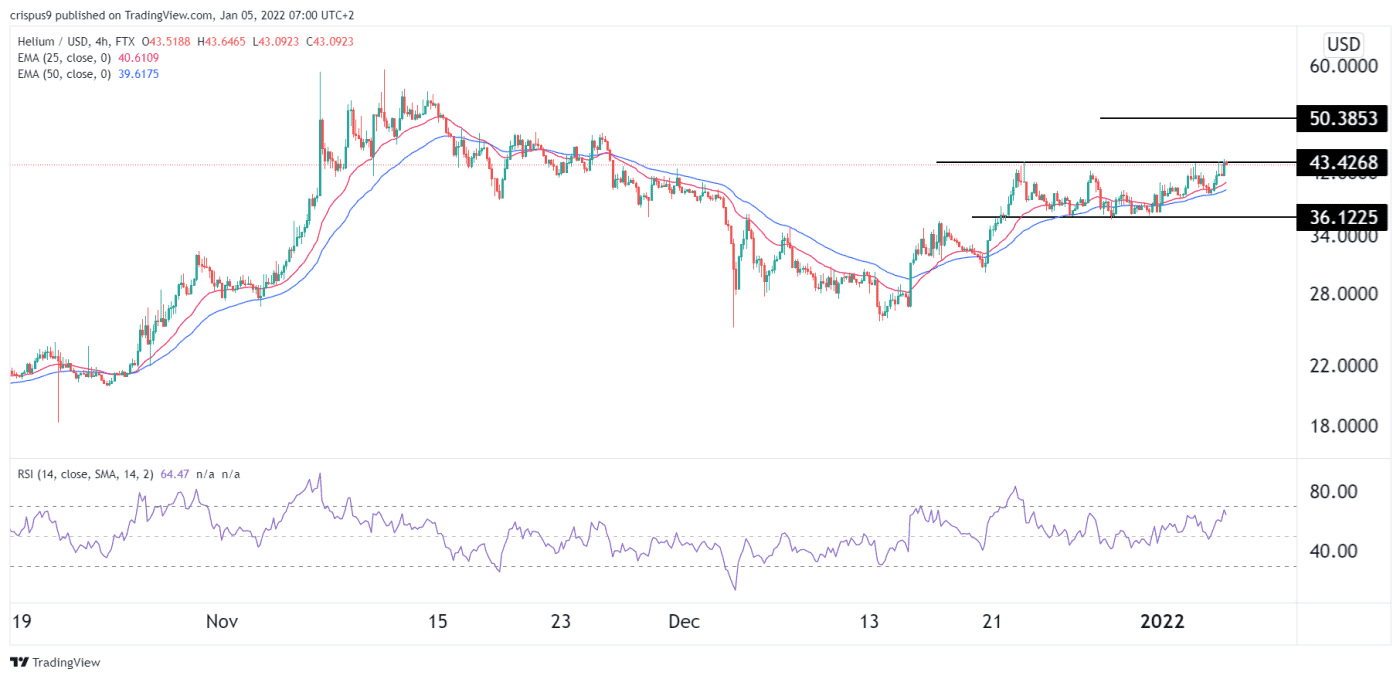Click the 2022 marker on the time axis
This screenshot has width=1400, height=679.
point(1163,621)
